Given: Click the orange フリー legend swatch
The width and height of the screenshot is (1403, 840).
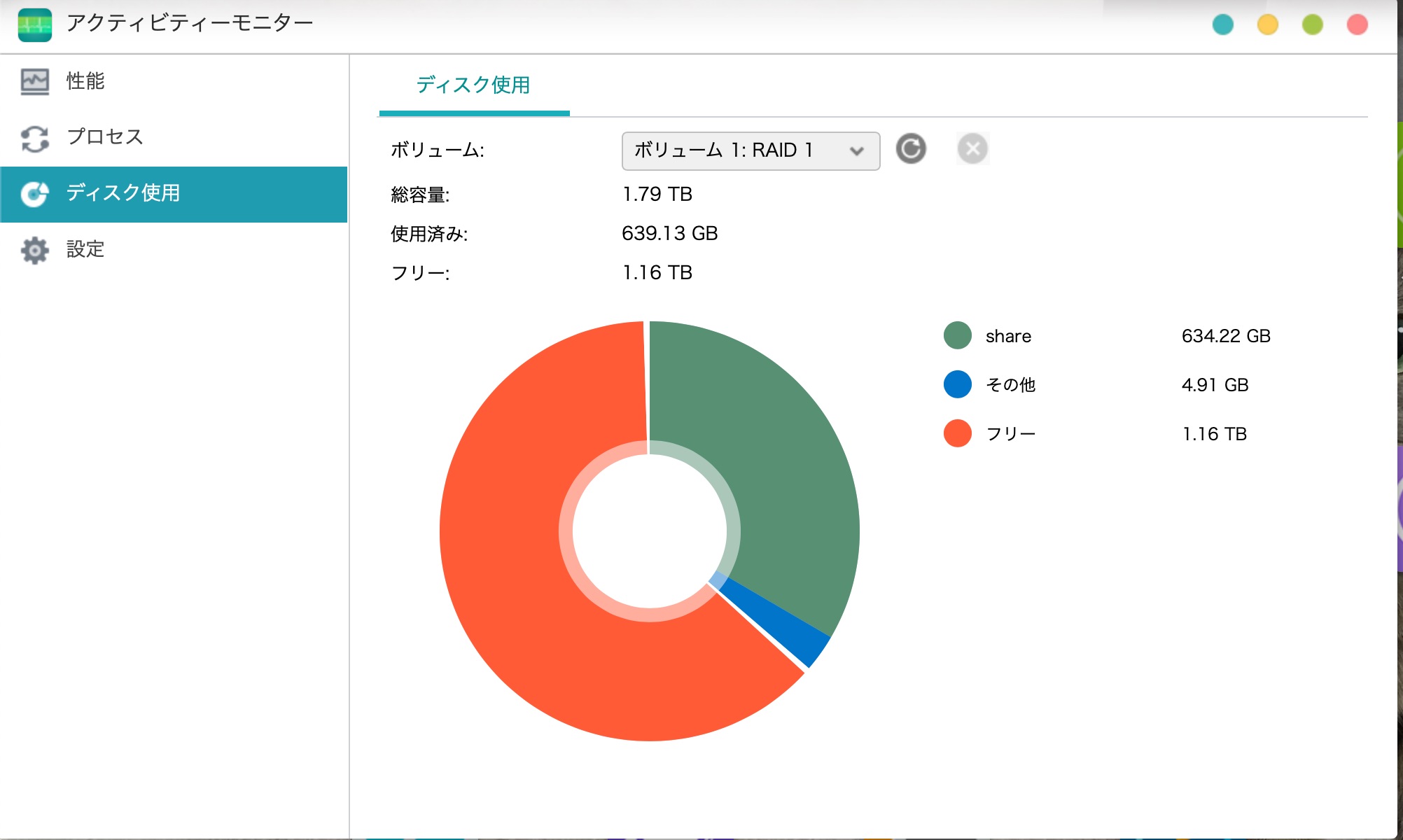Looking at the screenshot, I should [957, 433].
